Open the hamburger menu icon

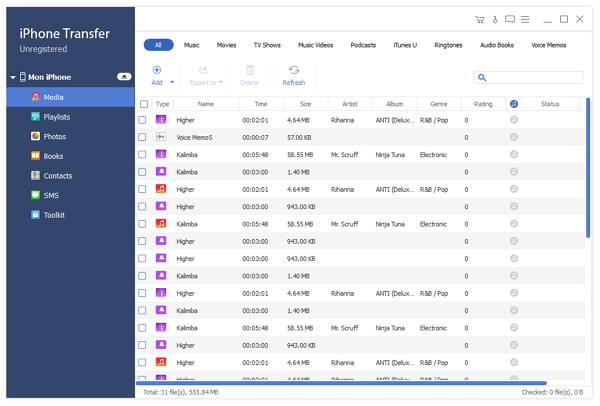tap(525, 19)
